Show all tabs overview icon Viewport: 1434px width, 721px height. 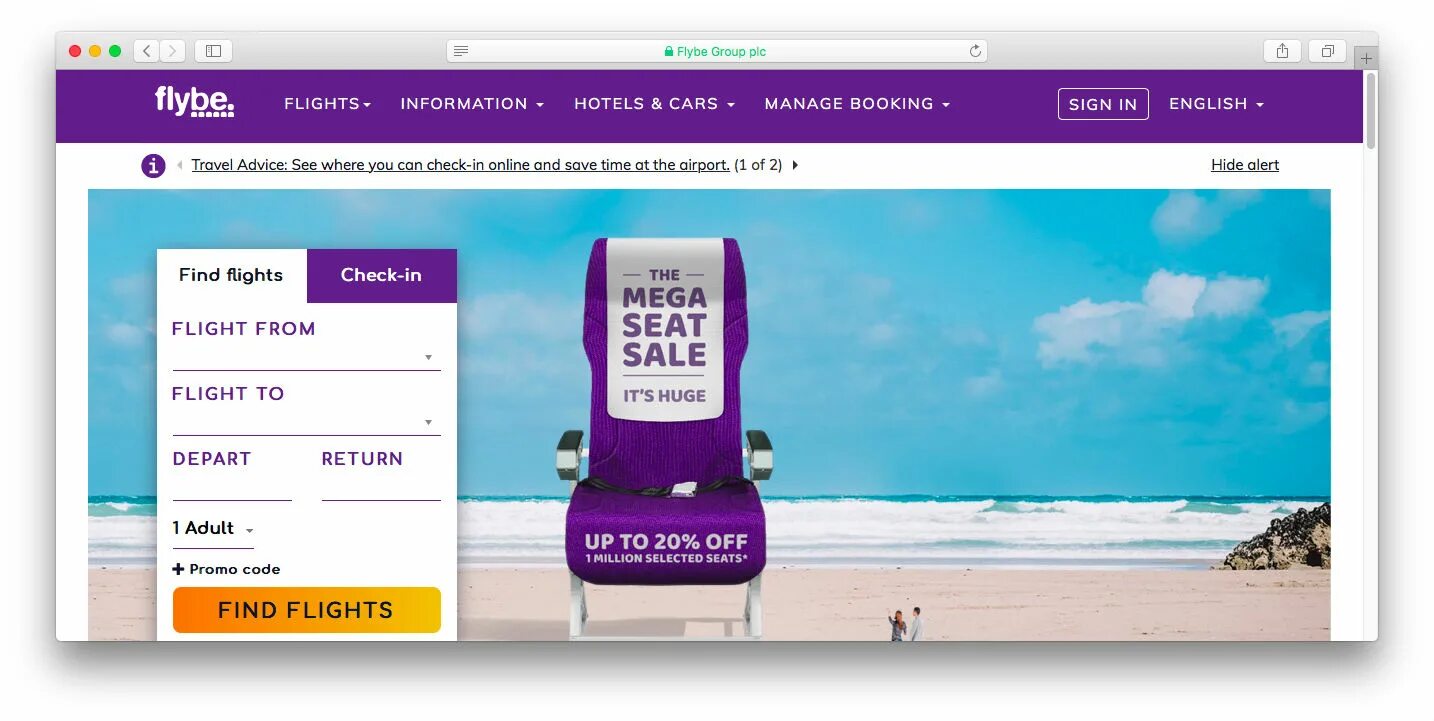coord(1327,51)
